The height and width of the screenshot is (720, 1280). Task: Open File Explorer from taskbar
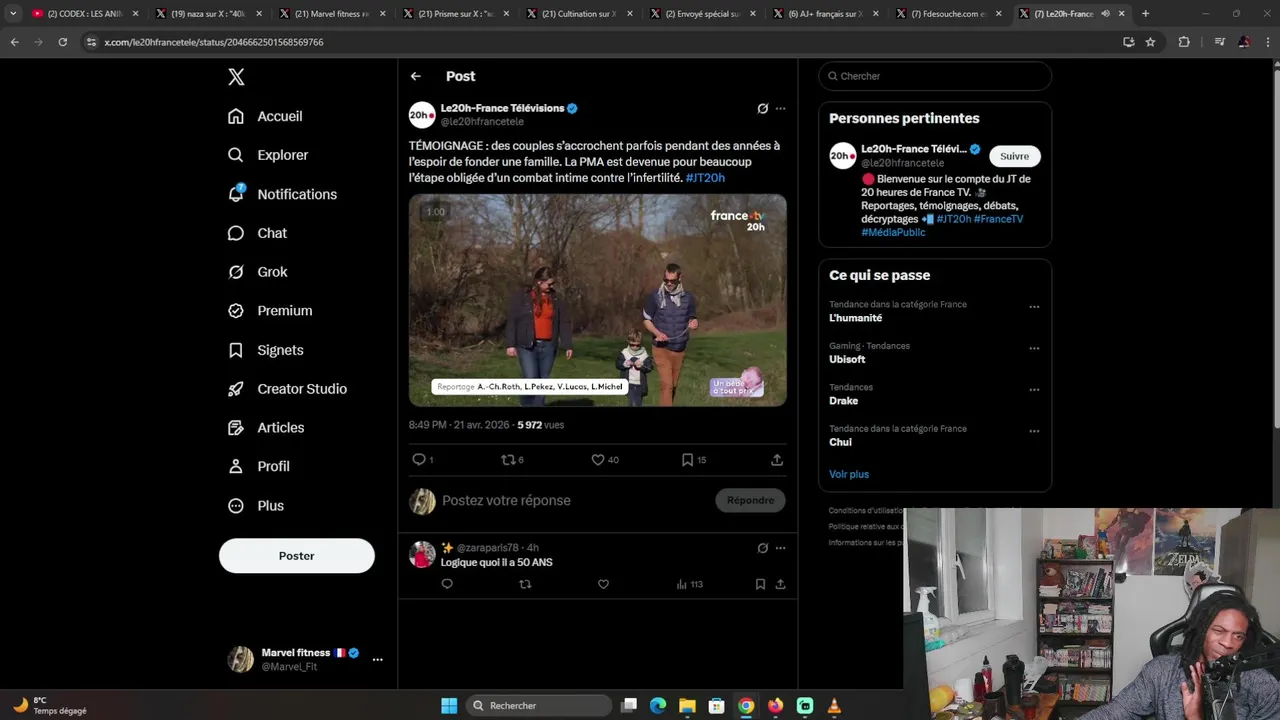pyautogui.click(x=687, y=706)
